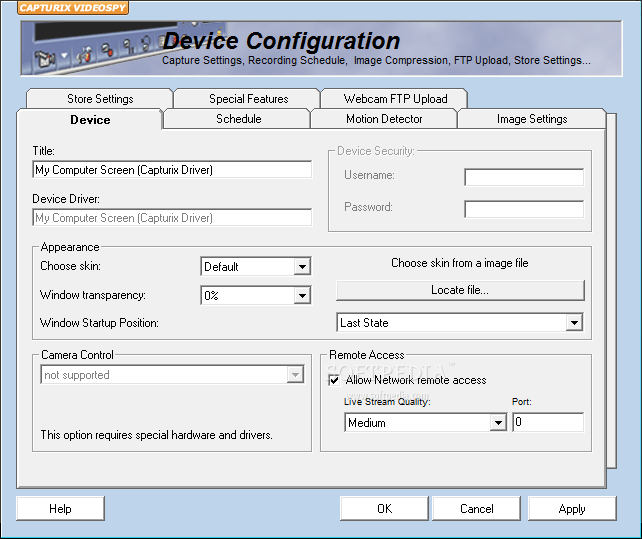Viewport: 642px width, 539px height.
Task: Switch to the Schedule tab
Action: [x=238, y=119]
